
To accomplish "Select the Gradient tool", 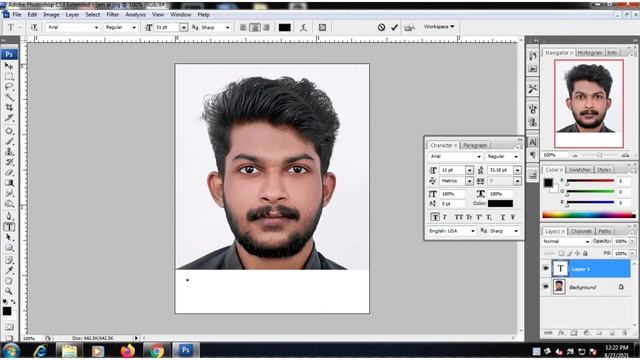I will click(9, 183).
